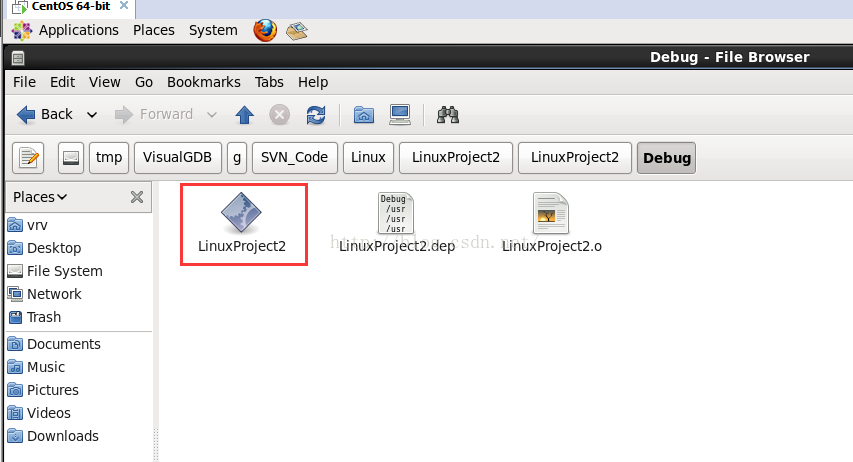Open the Tabs menu
Viewport: 853px width, 462px height.
[x=269, y=82]
